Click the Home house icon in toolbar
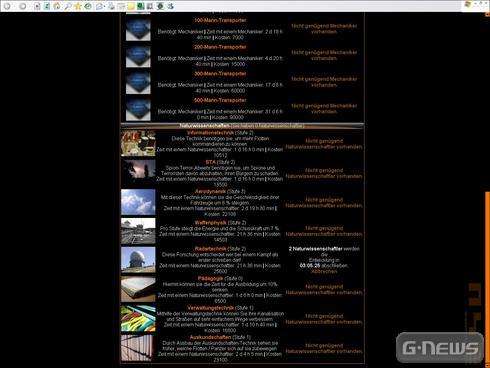The width and height of the screenshot is (490, 368). pyautogui.click(x=57, y=6)
